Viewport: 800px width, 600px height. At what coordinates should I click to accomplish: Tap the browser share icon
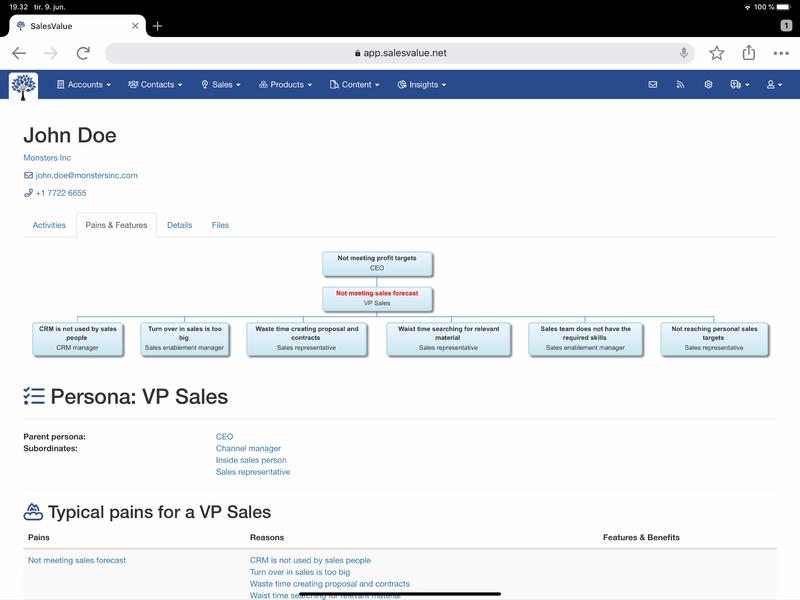point(749,53)
